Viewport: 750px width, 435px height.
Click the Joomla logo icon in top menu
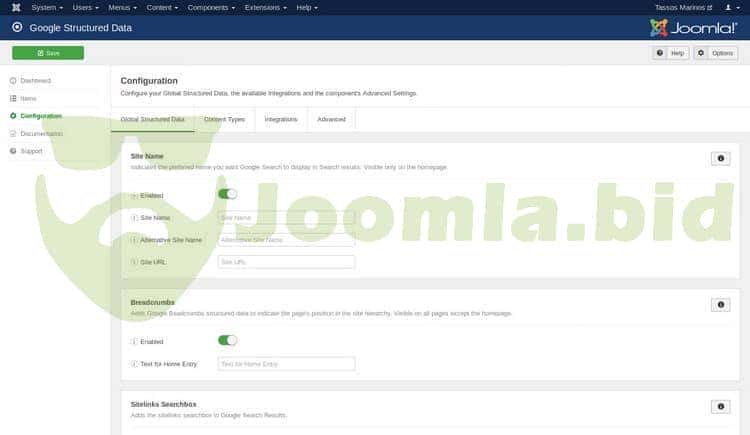coord(16,7)
